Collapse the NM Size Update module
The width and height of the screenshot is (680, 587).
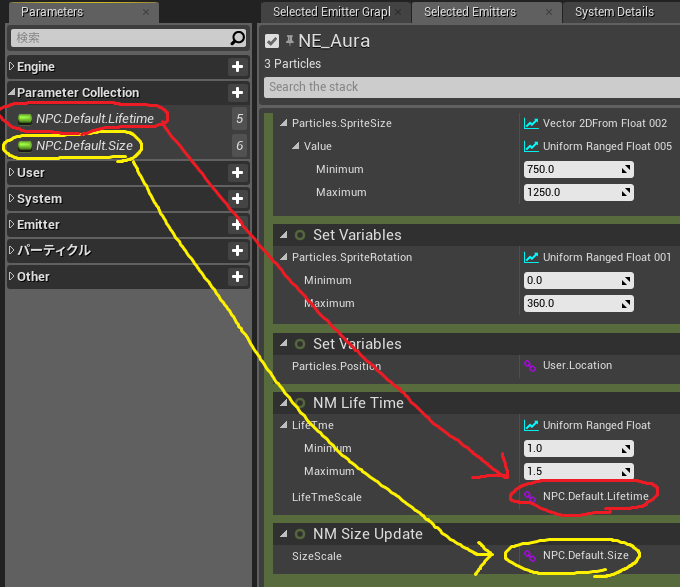pos(284,534)
